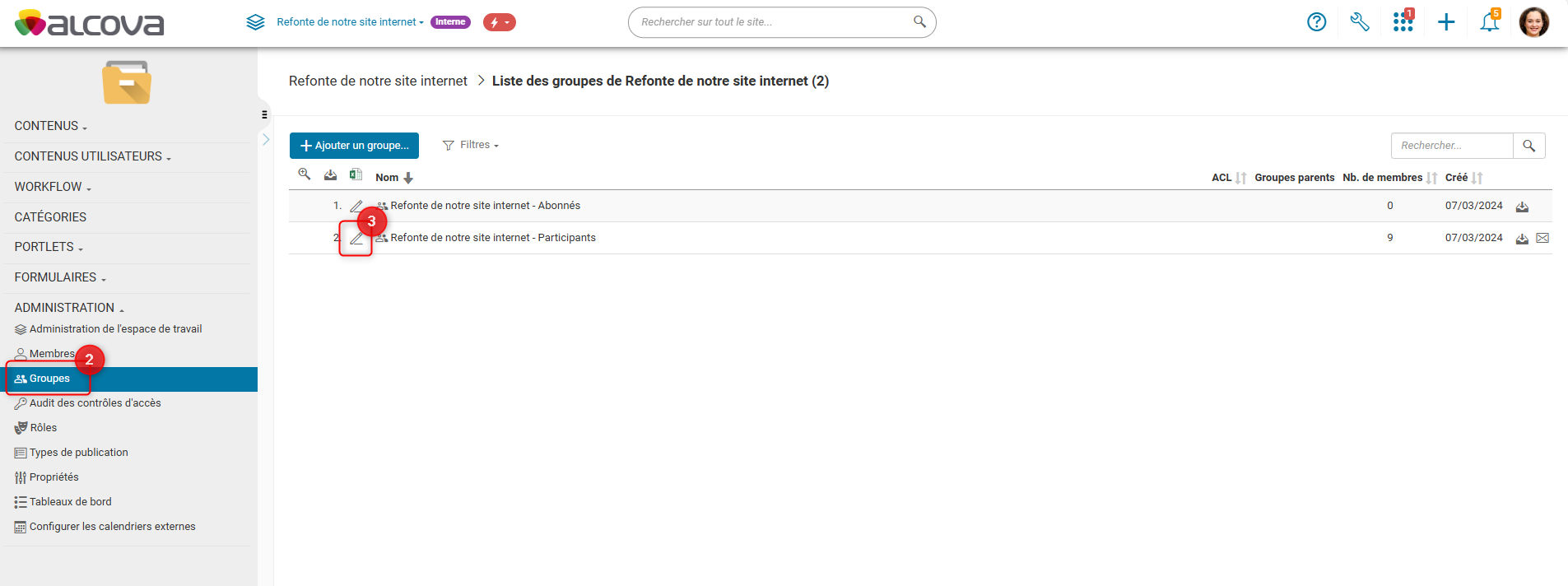
Task: Open the Rôles admin menu item
Action: tap(43, 428)
